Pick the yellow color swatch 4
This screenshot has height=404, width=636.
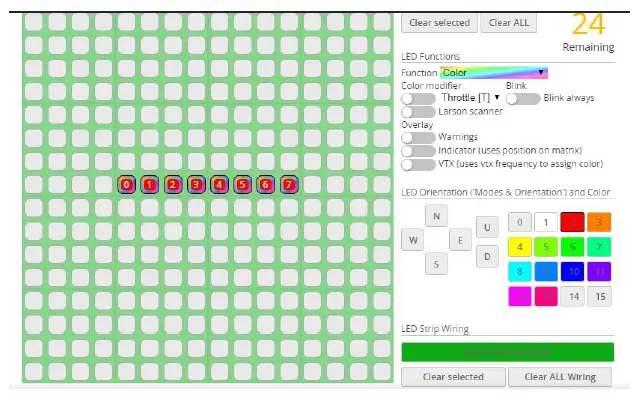tap(520, 247)
